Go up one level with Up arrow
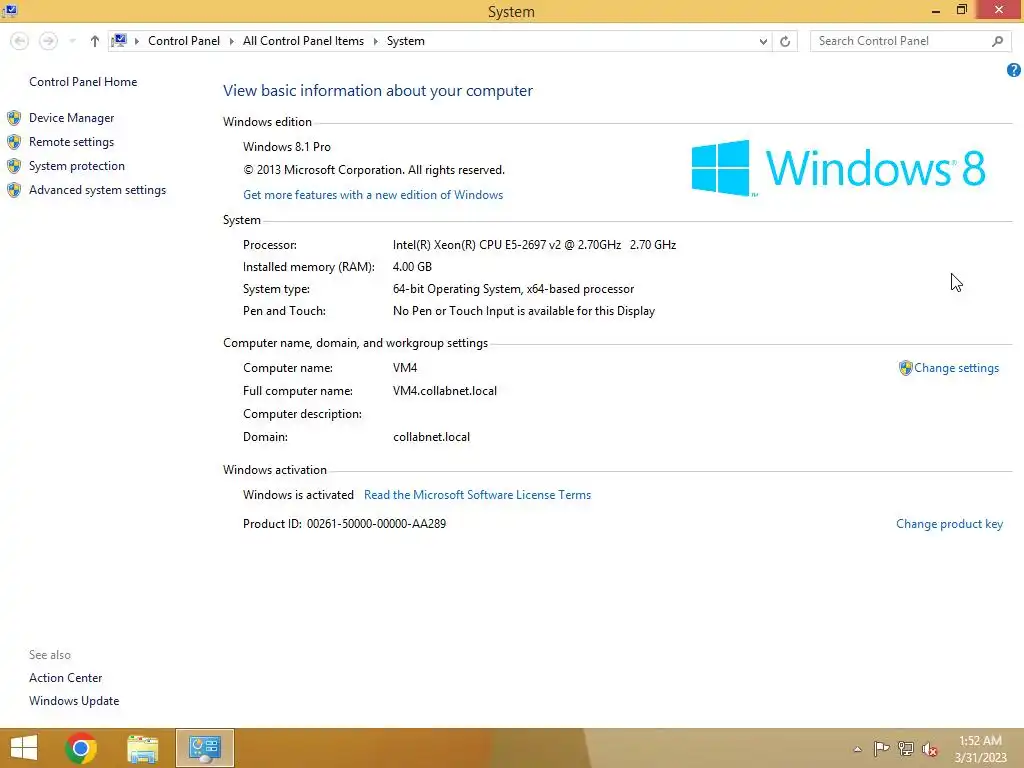This screenshot has height=768, width=1024. pyautogui.click(x=95, y=41)
